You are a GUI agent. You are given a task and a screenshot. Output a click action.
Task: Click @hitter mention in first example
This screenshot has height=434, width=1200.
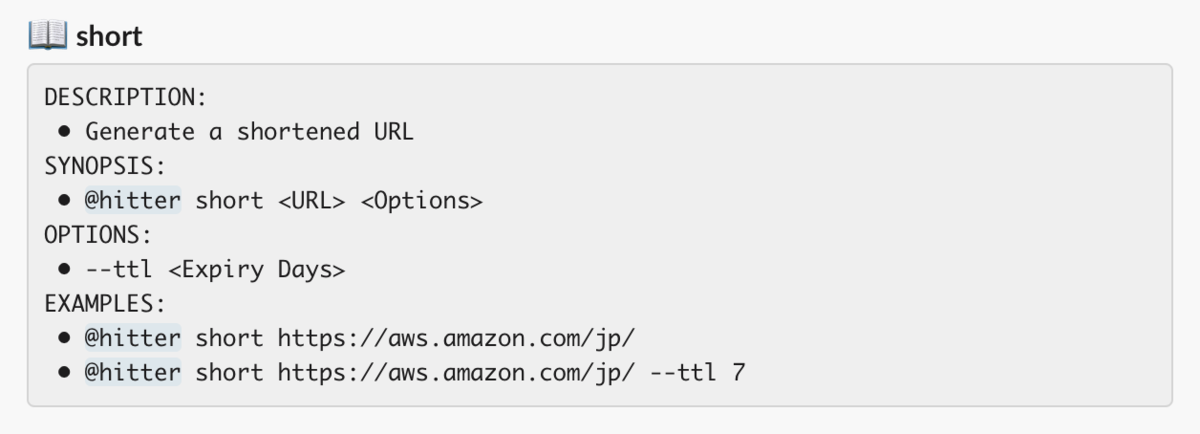point(132,338)
